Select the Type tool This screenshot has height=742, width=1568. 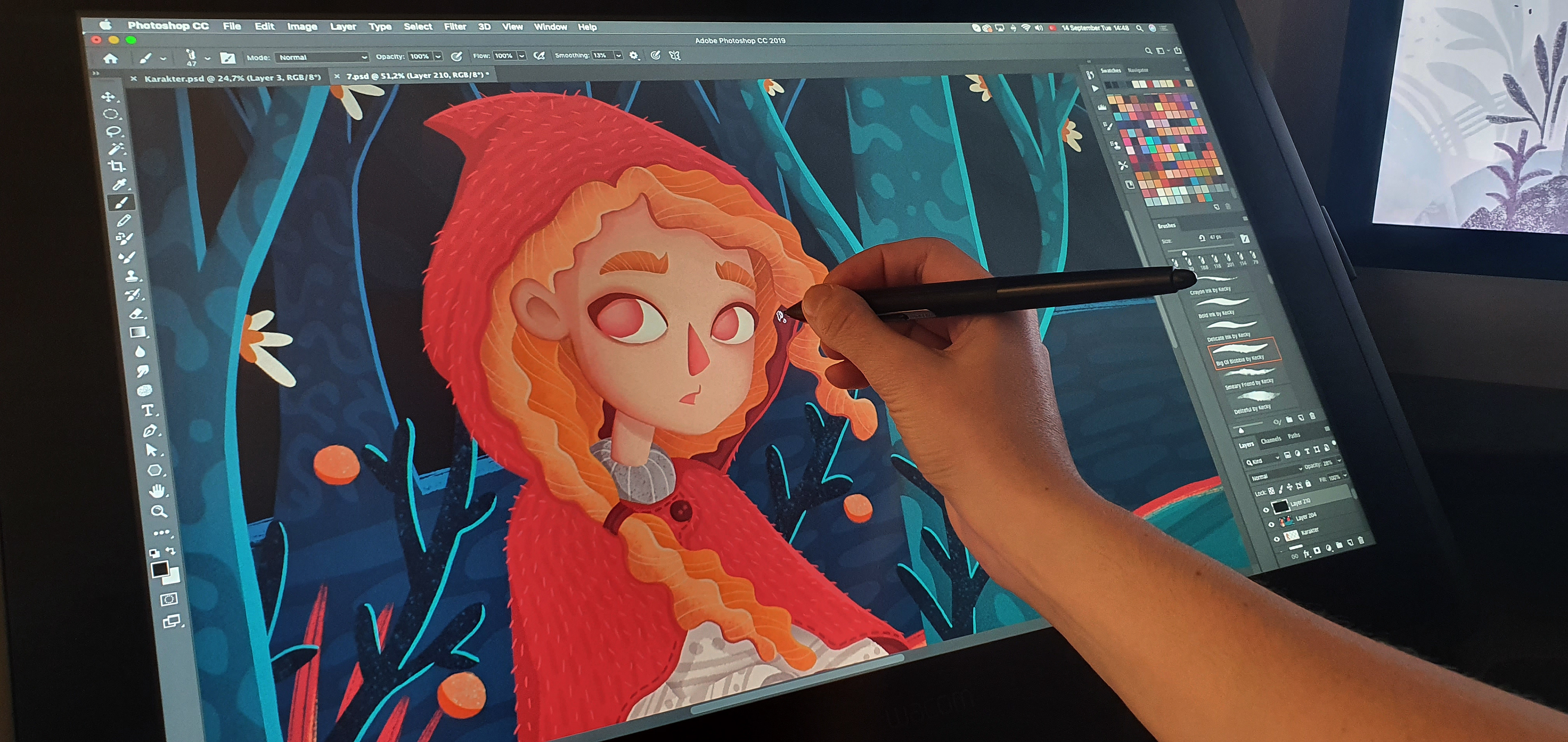coord(147,410)
